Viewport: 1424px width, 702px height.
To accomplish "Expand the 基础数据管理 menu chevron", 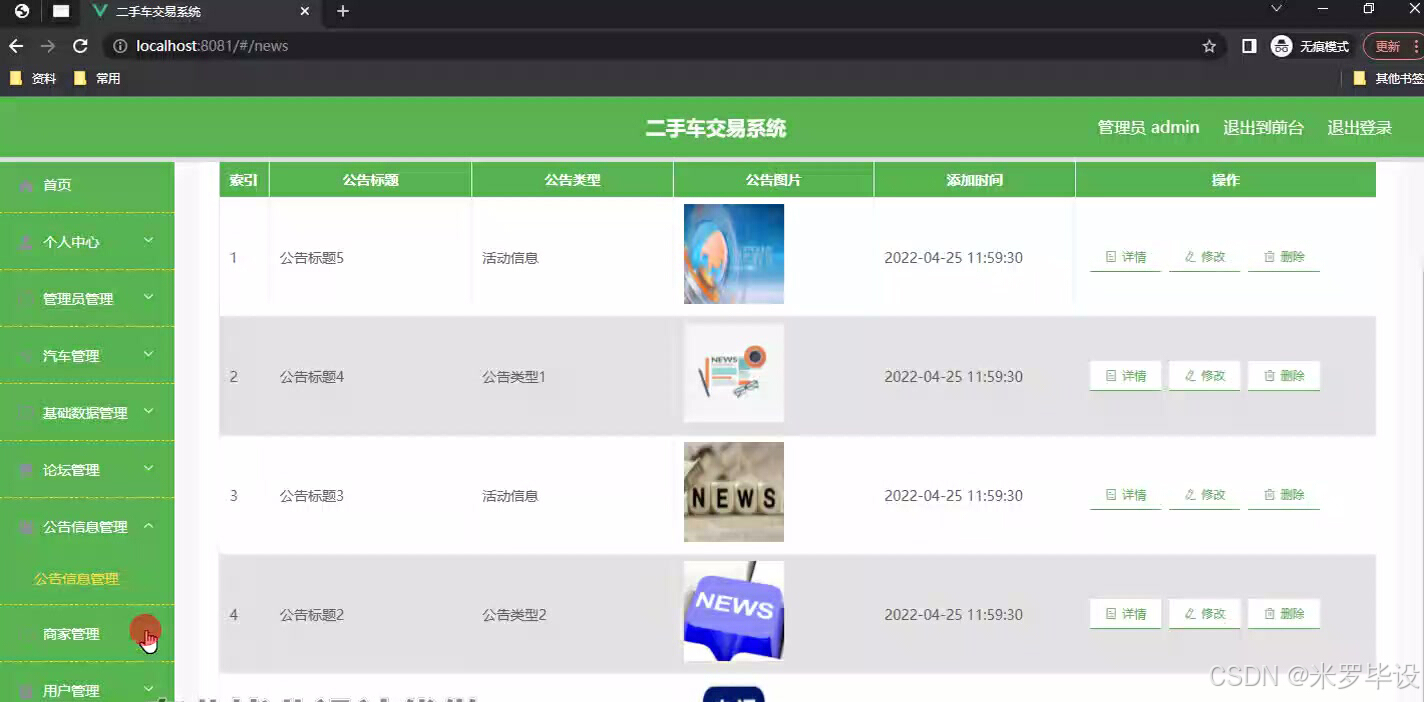I will click(x=148, y=411).
